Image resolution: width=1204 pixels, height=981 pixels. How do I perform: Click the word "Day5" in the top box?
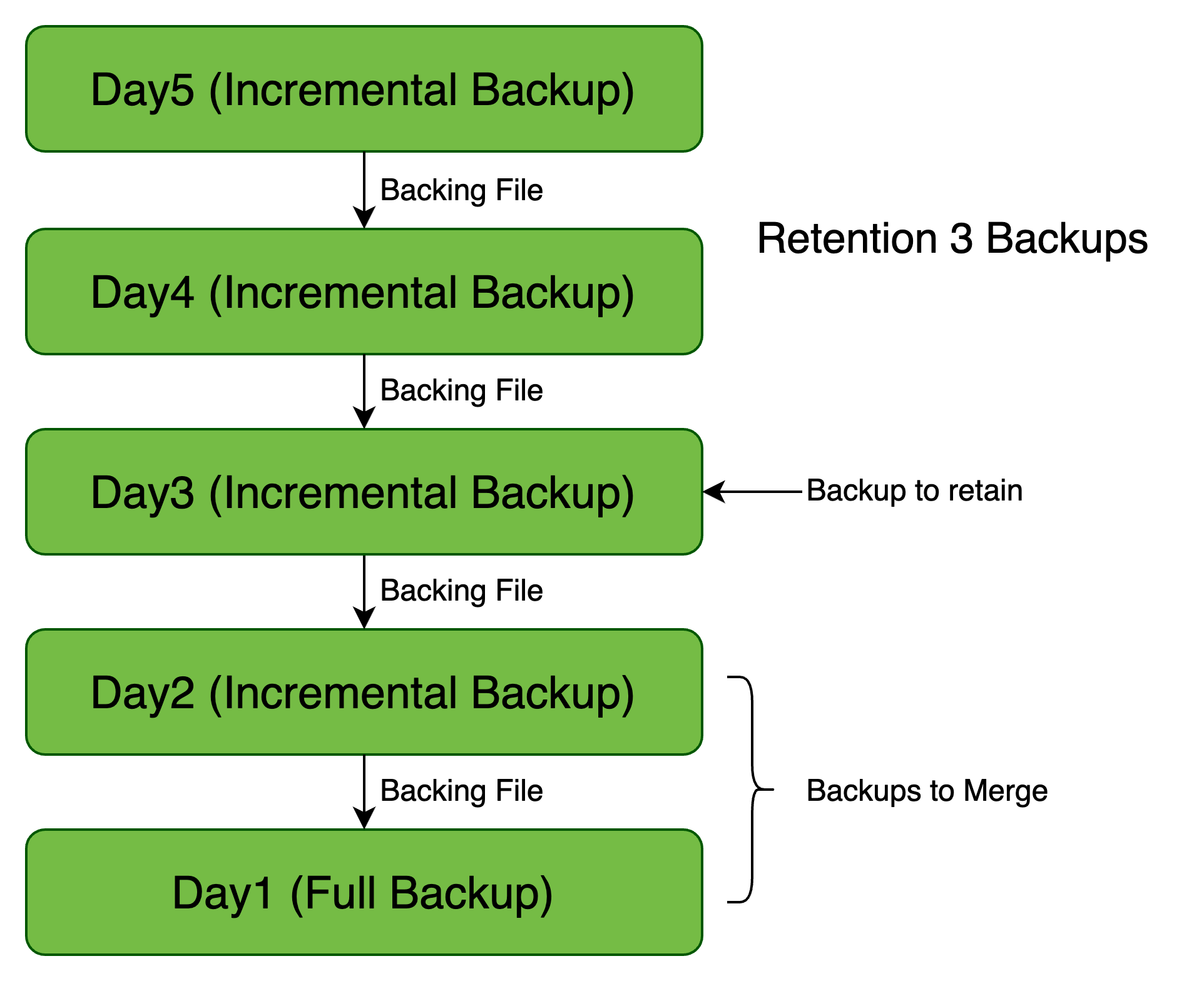click(142, 91)
